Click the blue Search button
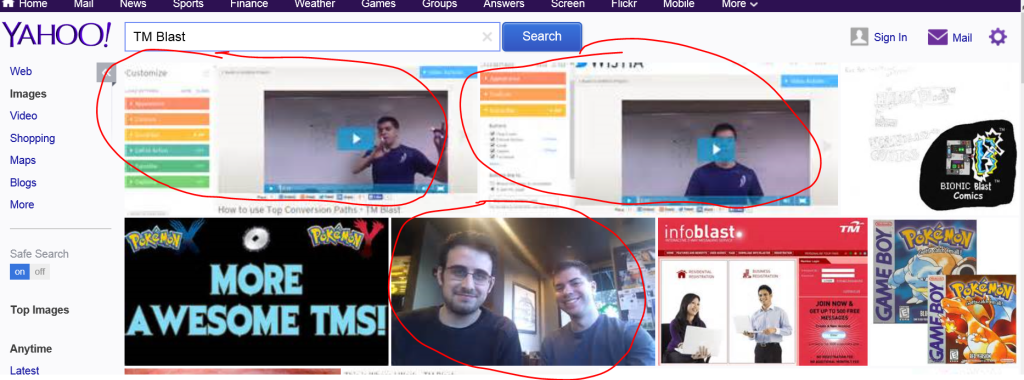This screenshot has height=380, width=1024. [x=541, y=37]
